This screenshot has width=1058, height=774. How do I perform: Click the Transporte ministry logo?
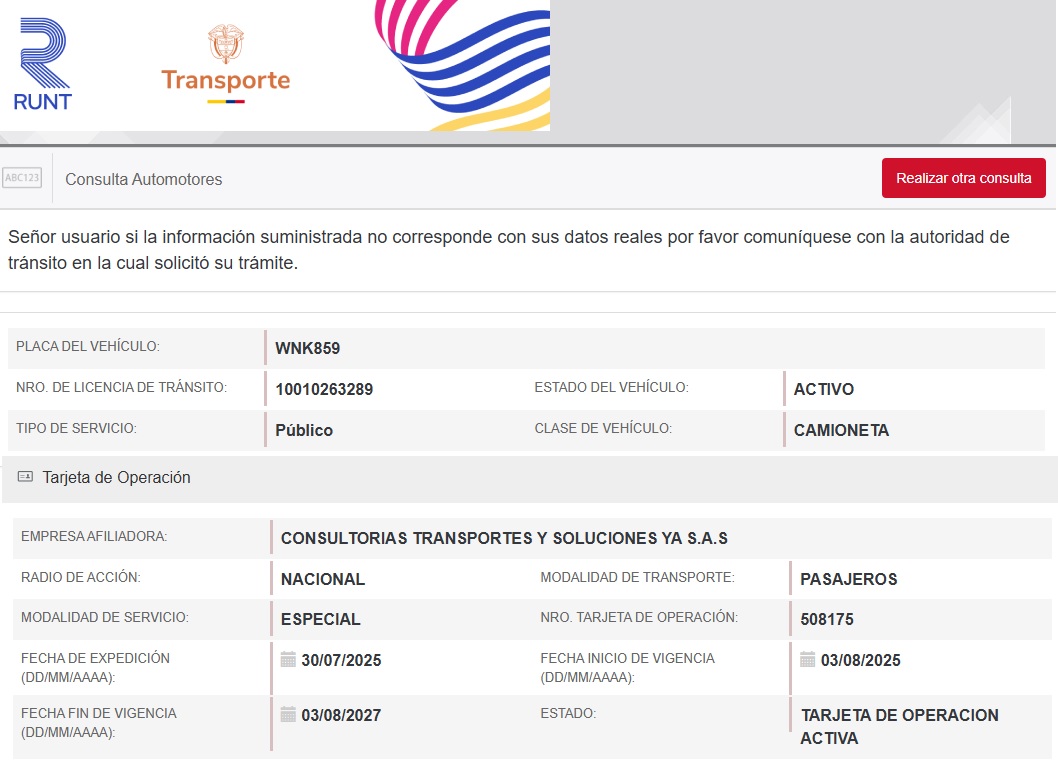click(x=225, y=65)
